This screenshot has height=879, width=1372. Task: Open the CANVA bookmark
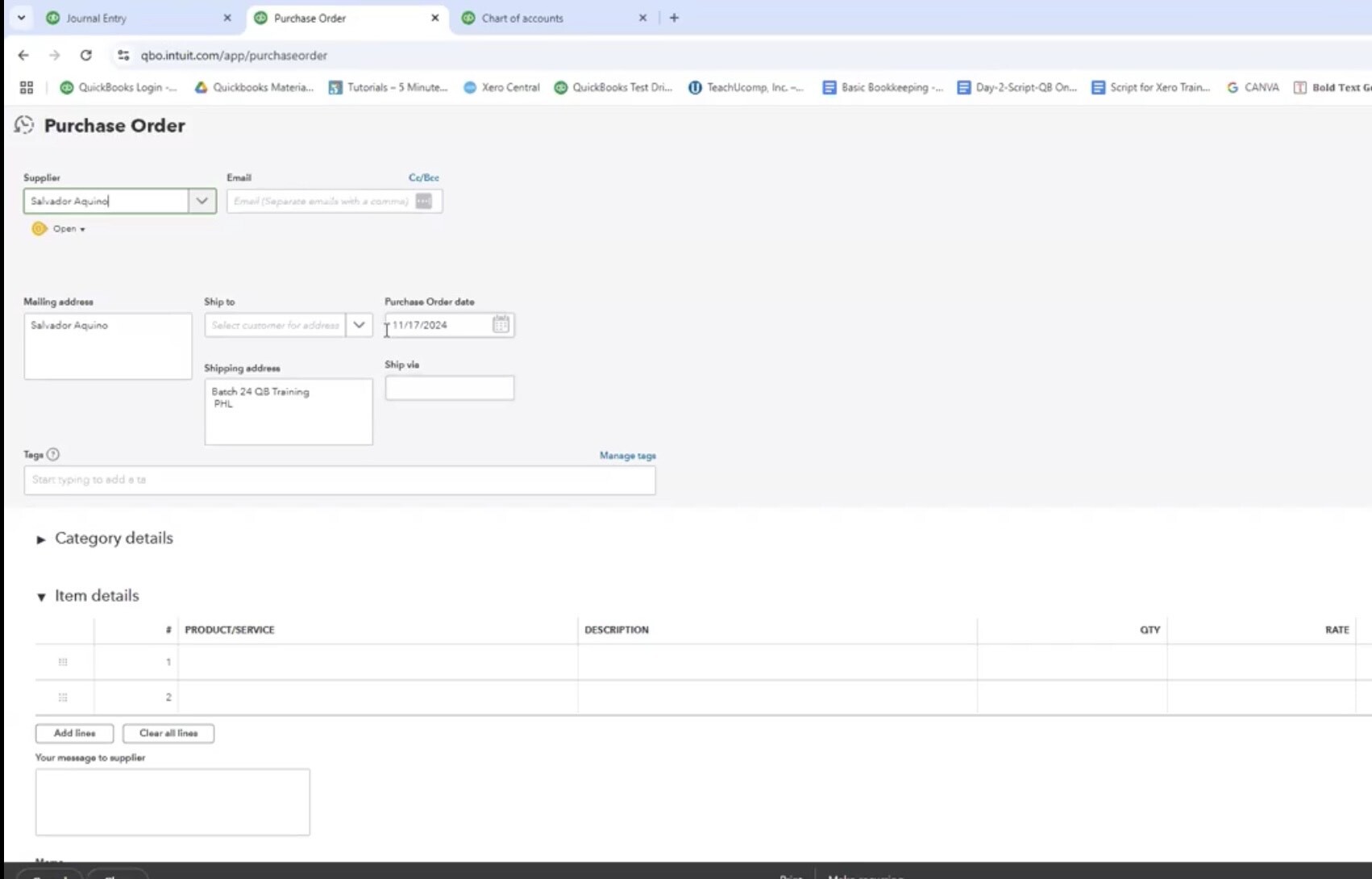pos(1253,87)
